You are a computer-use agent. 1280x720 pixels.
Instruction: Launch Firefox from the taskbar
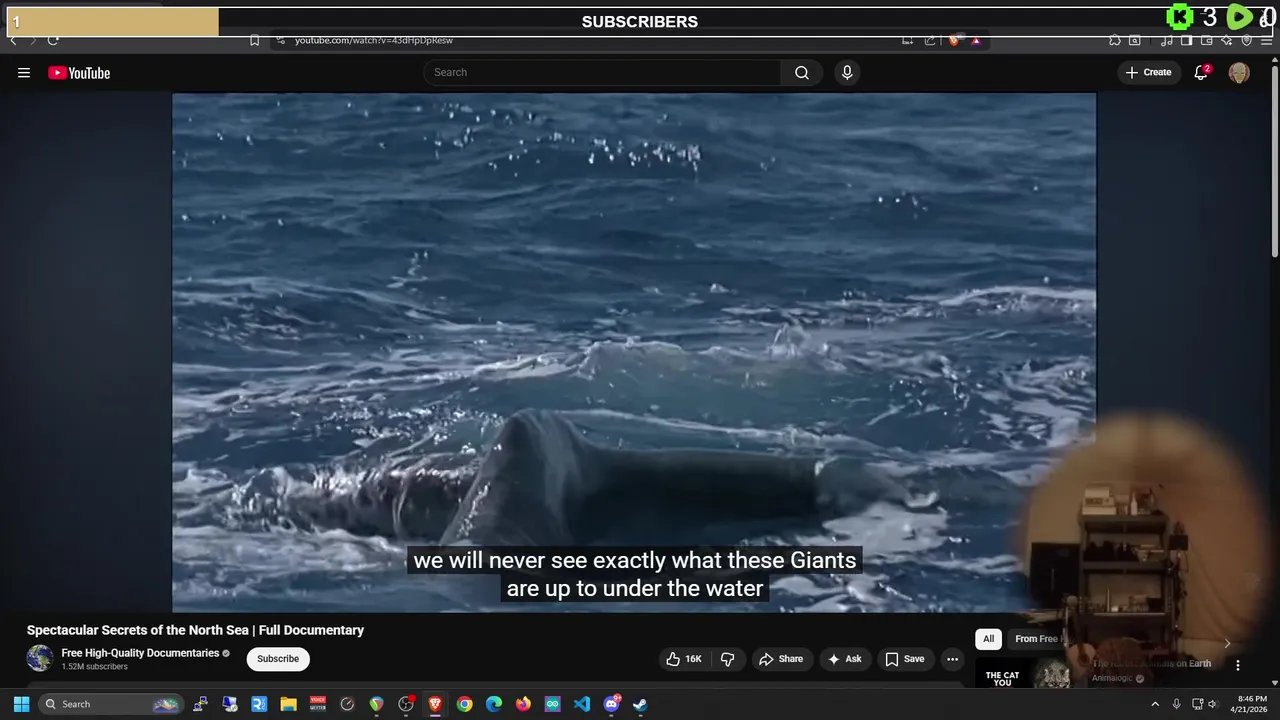(x=523, y=704)
